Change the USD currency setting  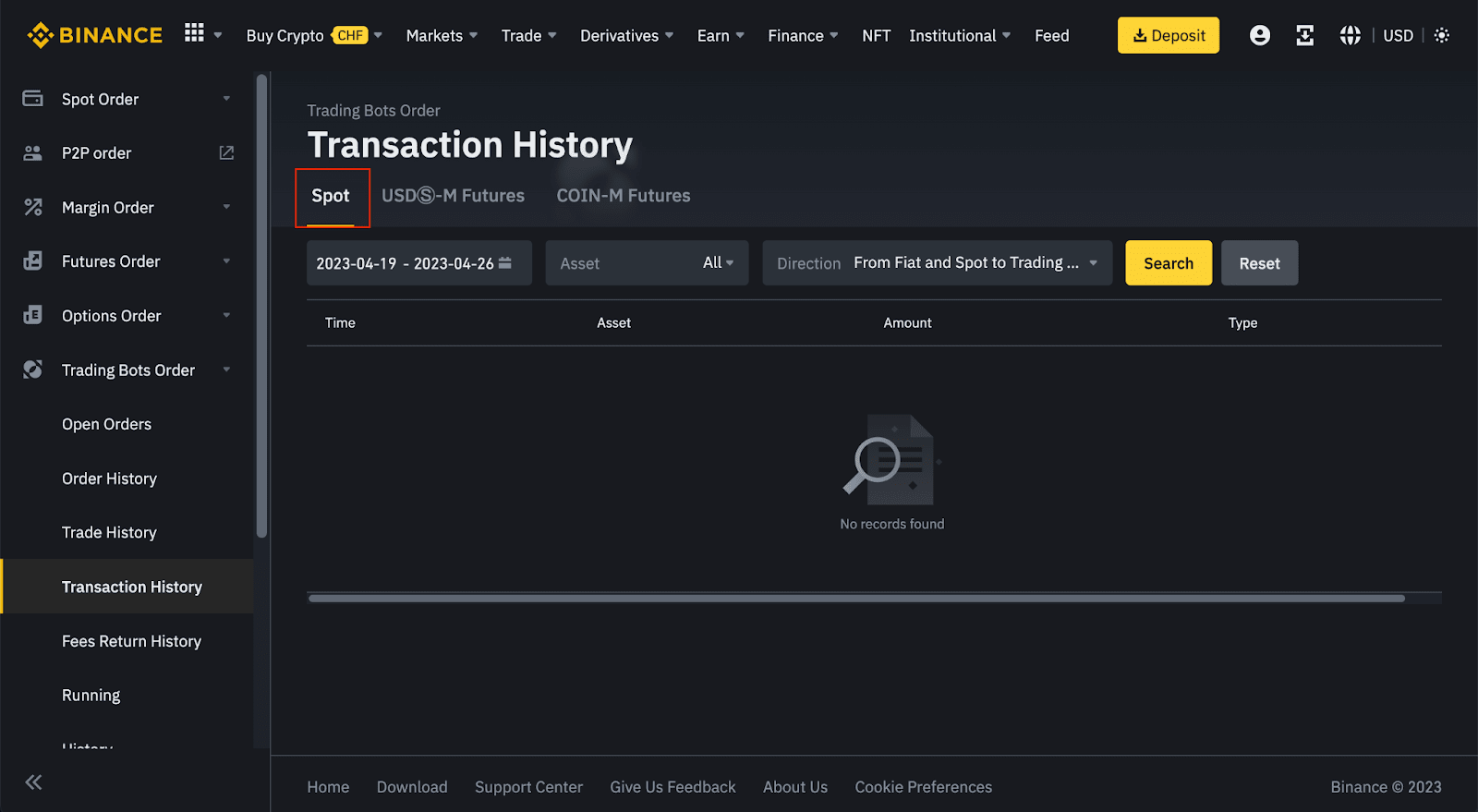[x=1398, y=35]
